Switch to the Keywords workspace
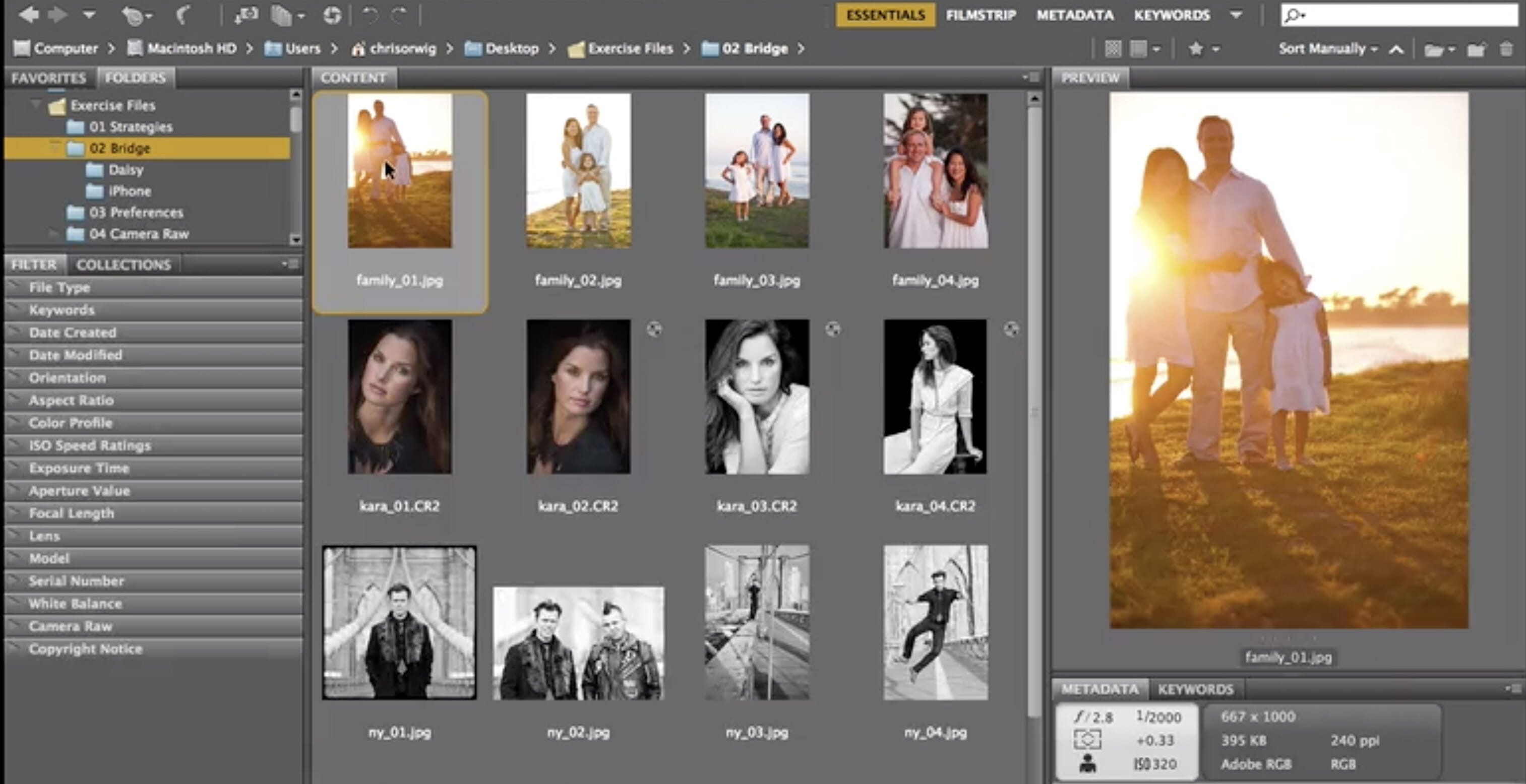 pyautogui.click(x=1172, y=15)
